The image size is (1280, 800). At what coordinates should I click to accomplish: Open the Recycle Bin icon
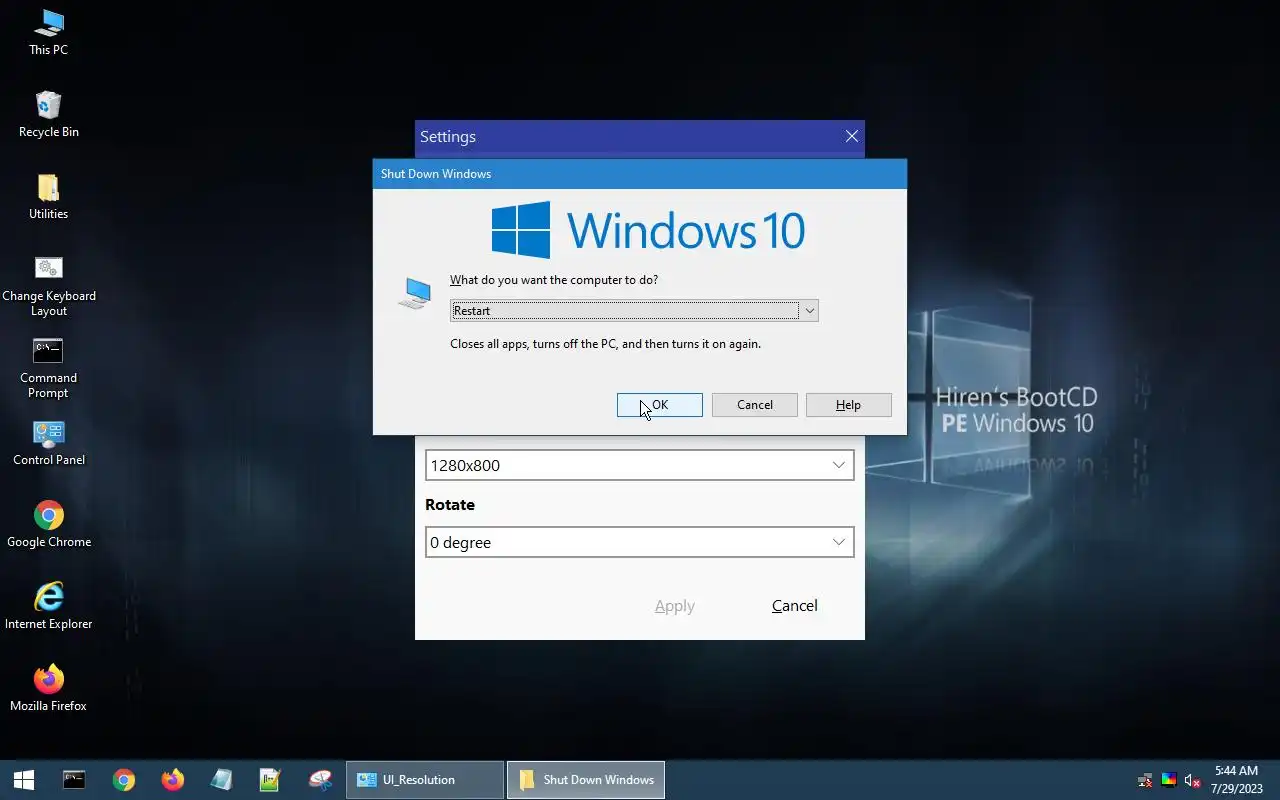(x=48, y=114)
